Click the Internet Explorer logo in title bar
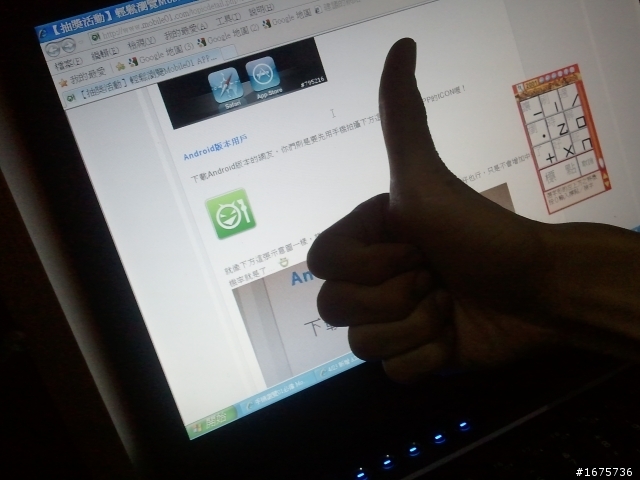The image size is (640, 480). 43,34
